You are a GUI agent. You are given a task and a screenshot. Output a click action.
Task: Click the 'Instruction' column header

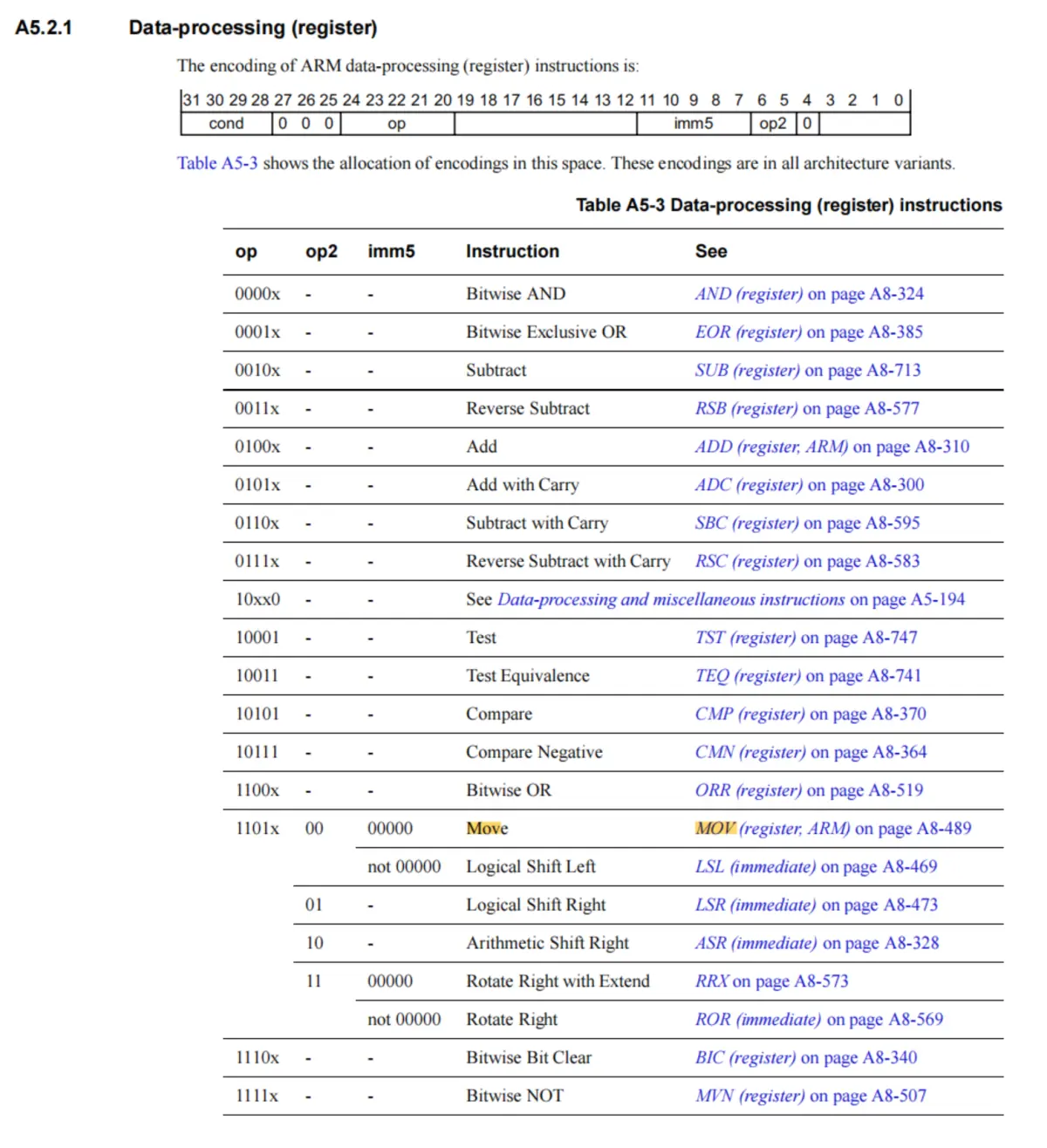click(x=513, y=252)
